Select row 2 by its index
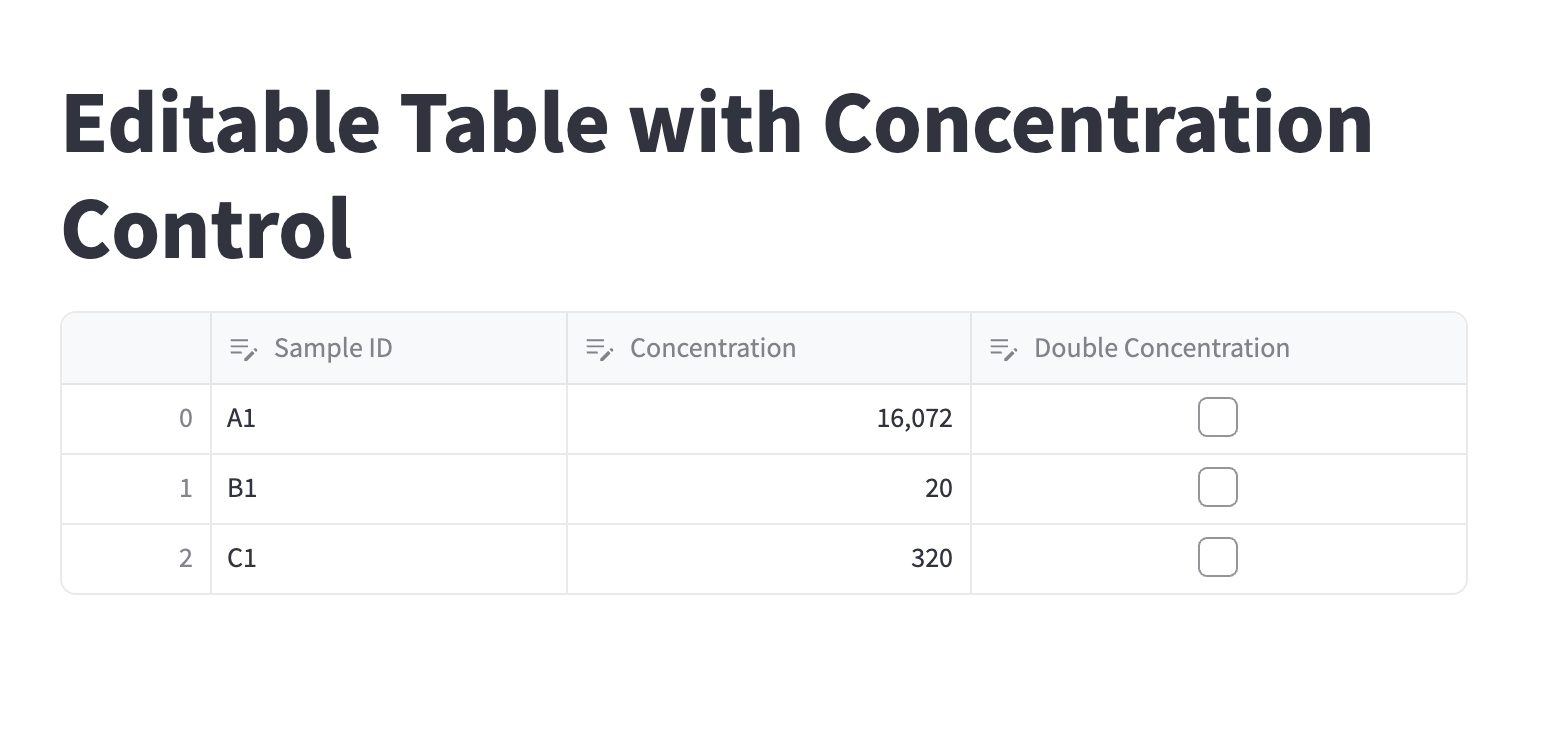1554x738 pixels. [137, 559]
